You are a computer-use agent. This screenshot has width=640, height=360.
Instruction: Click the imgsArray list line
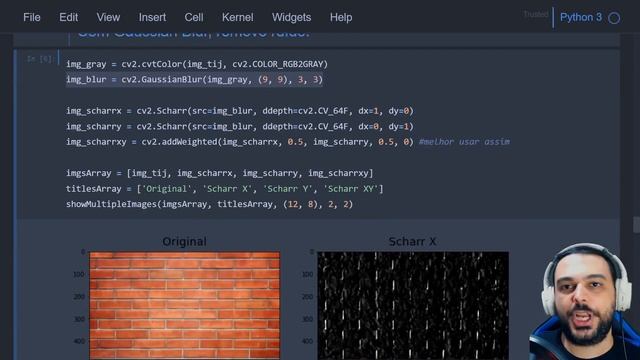point(220,173)
